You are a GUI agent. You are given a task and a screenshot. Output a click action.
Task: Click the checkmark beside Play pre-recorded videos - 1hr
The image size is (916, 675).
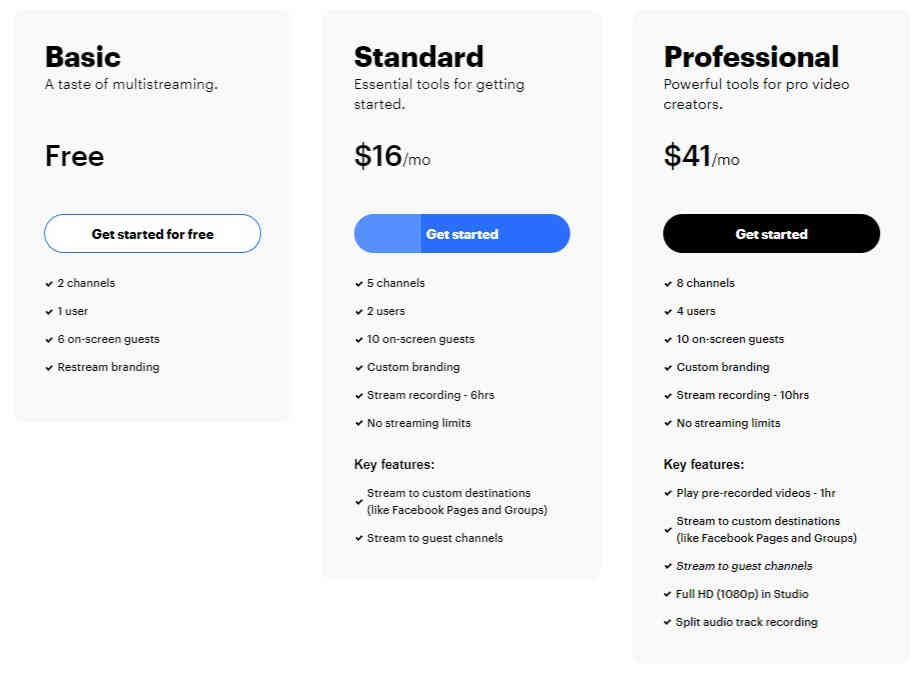(x=668, y=494)
